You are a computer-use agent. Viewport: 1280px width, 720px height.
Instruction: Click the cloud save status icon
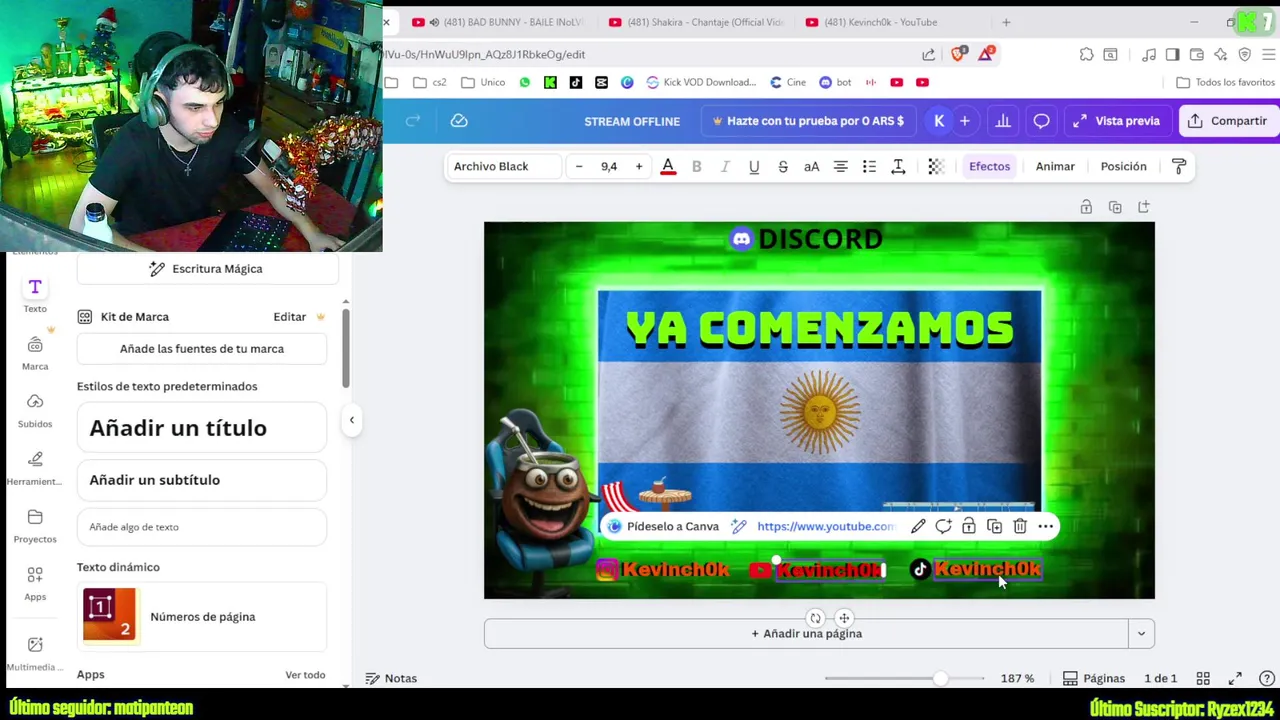(459, 121)
